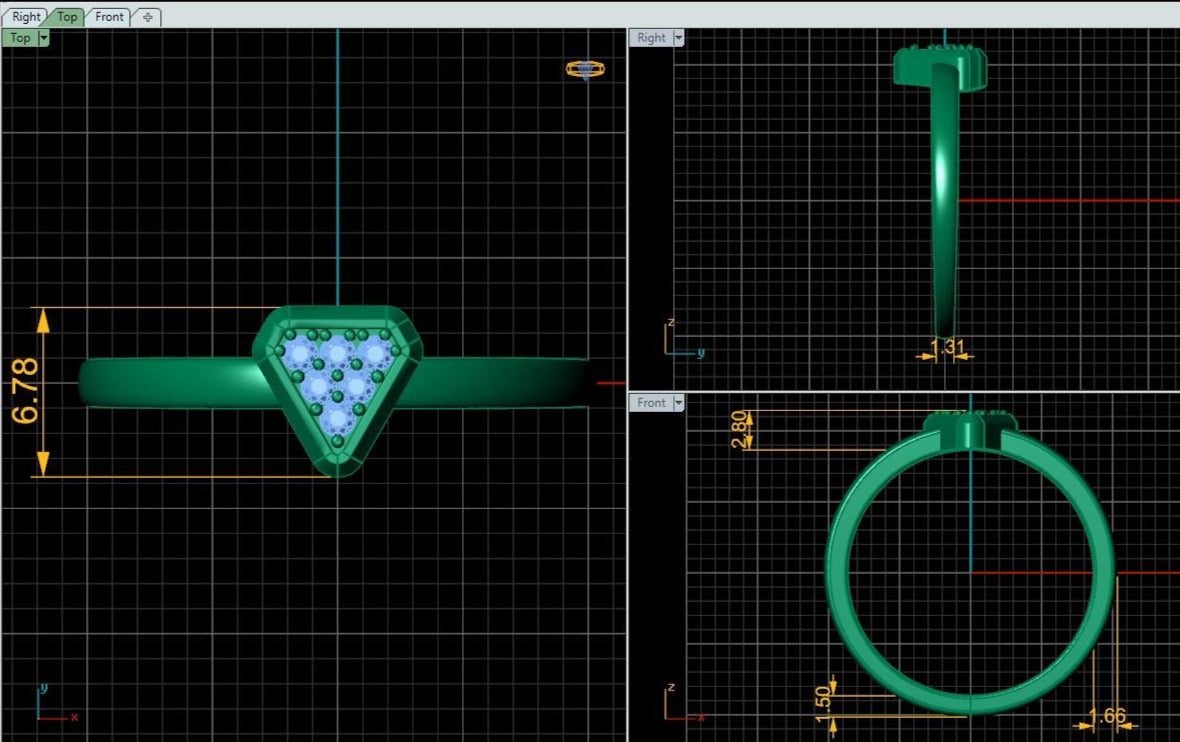This screenshot has height=742, width=1180.
Task: Pick the 2.80 height dimension text
Action: click(739, 430)
